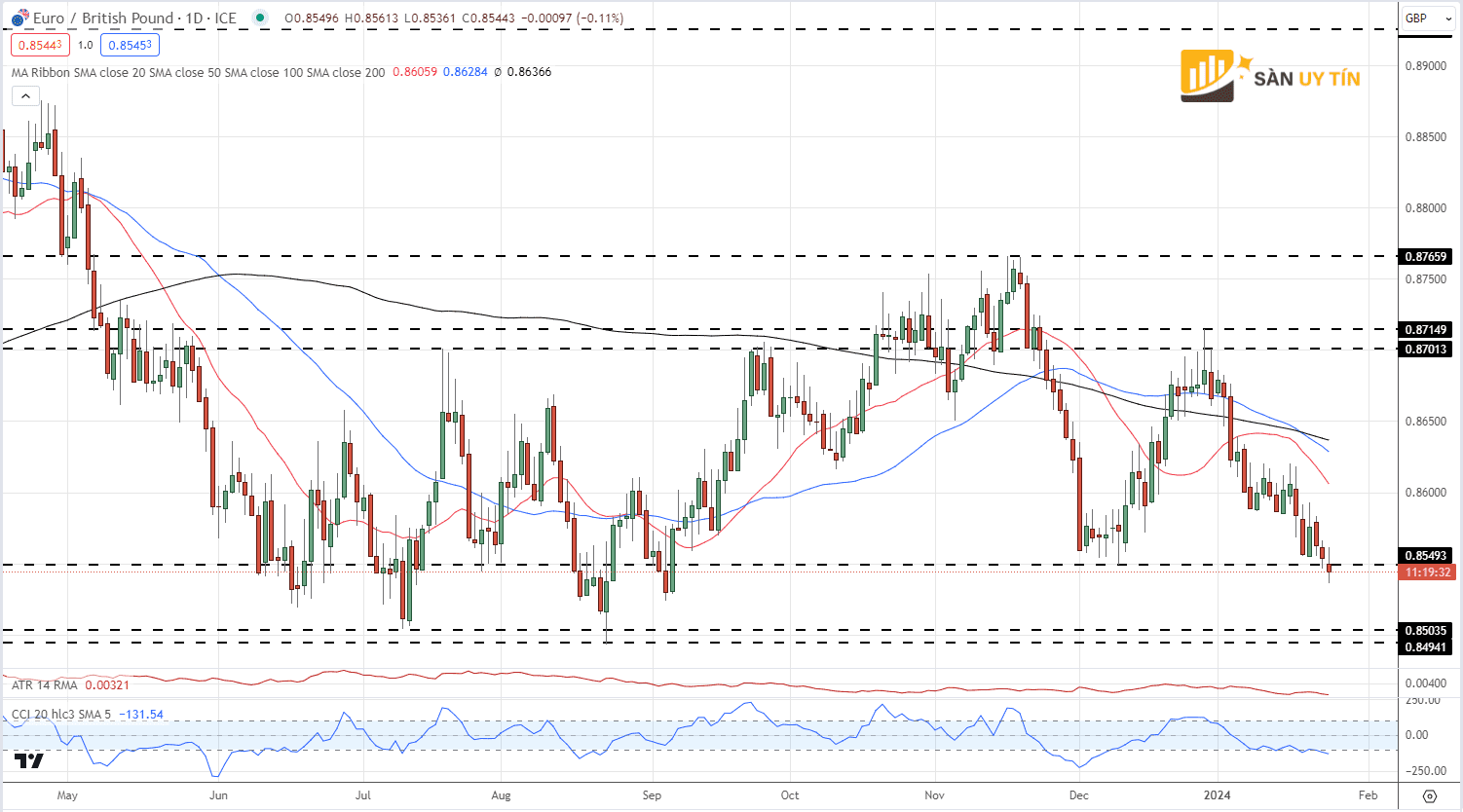The height and width of the screenshot is (812, 1463).
Task: Select the MA Ribbon indicator legend
Action: [x=198, y=72]
